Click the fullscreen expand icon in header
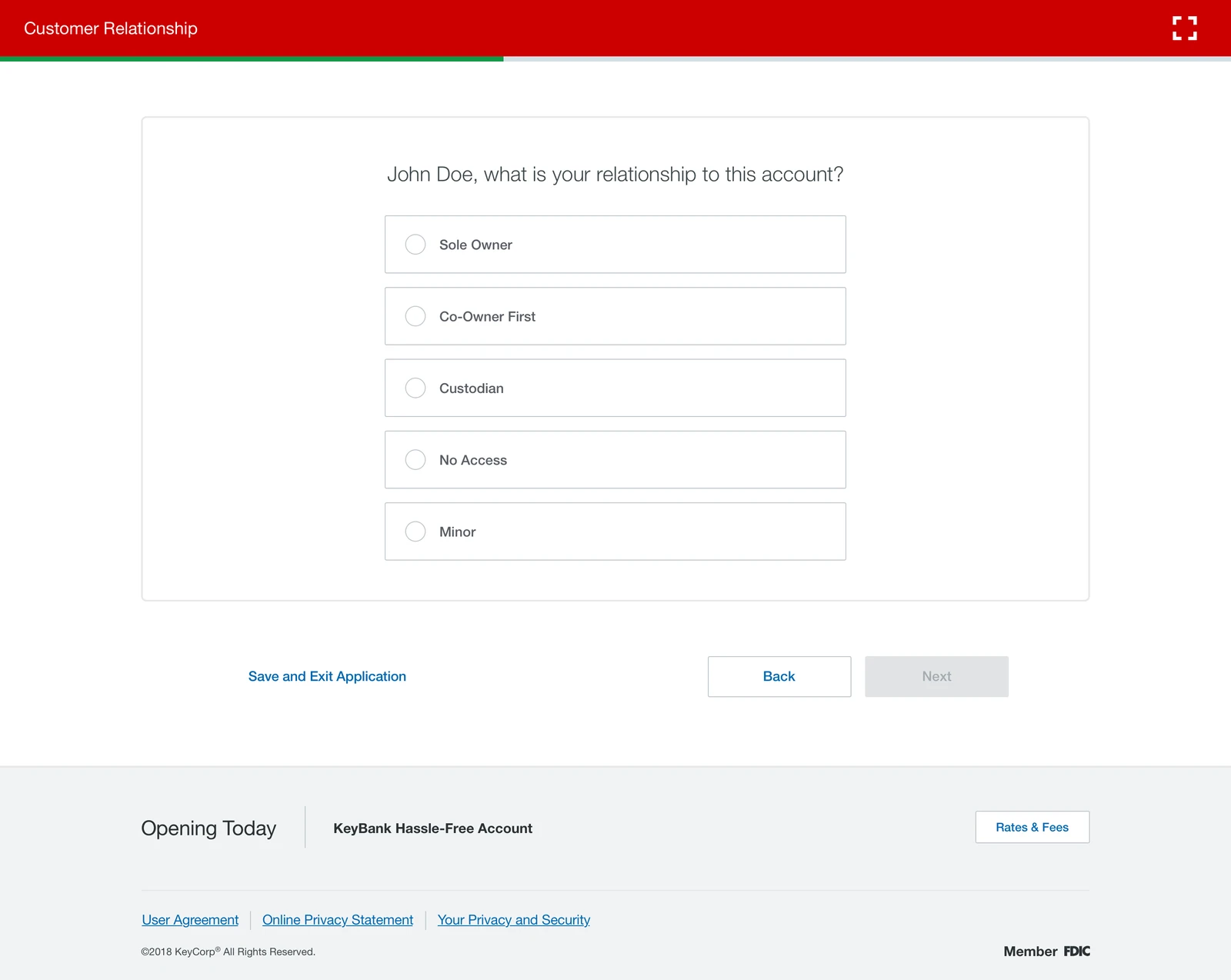 pos(1184,28)
